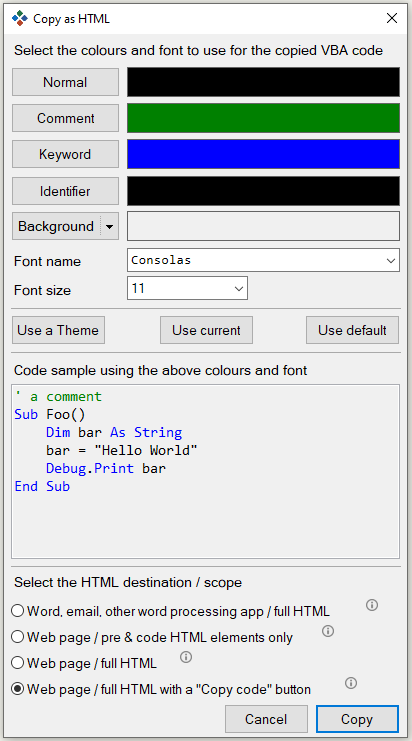Click the Background button
Image resolution: width=412 pixels, height=741 pixels.
pos(56,226)
